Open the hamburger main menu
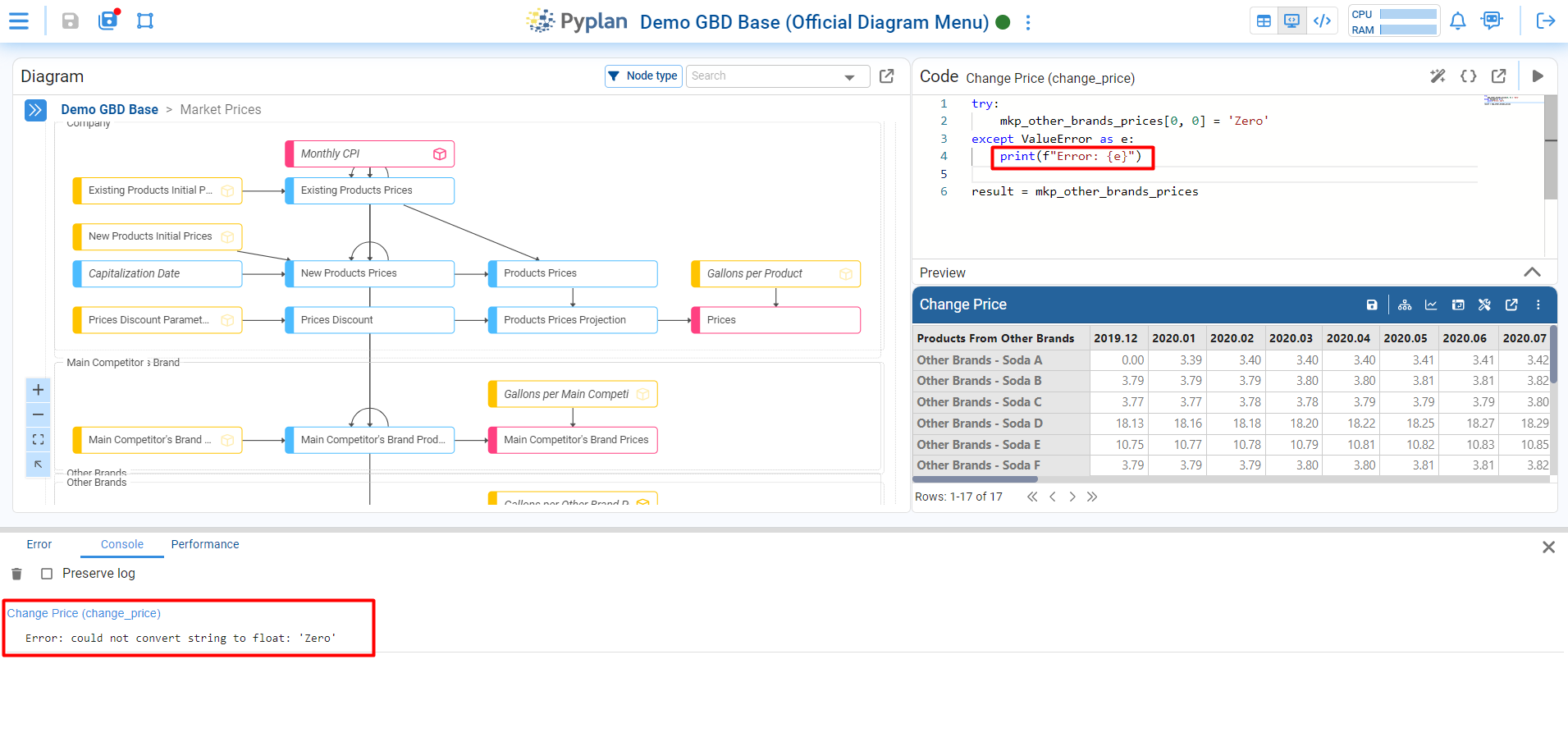 (x=18, y=21)
